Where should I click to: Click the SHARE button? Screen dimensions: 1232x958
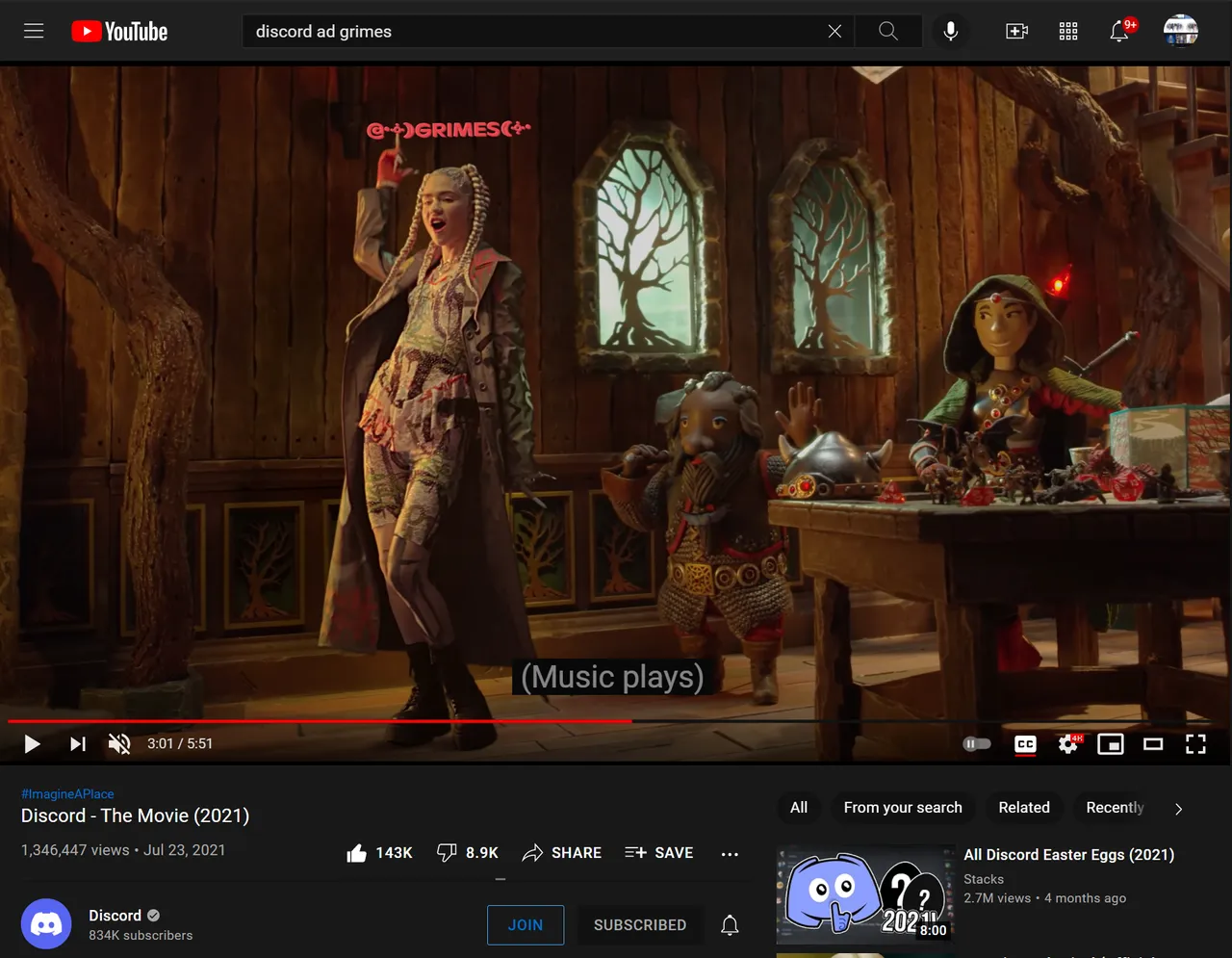coord(562,853)
